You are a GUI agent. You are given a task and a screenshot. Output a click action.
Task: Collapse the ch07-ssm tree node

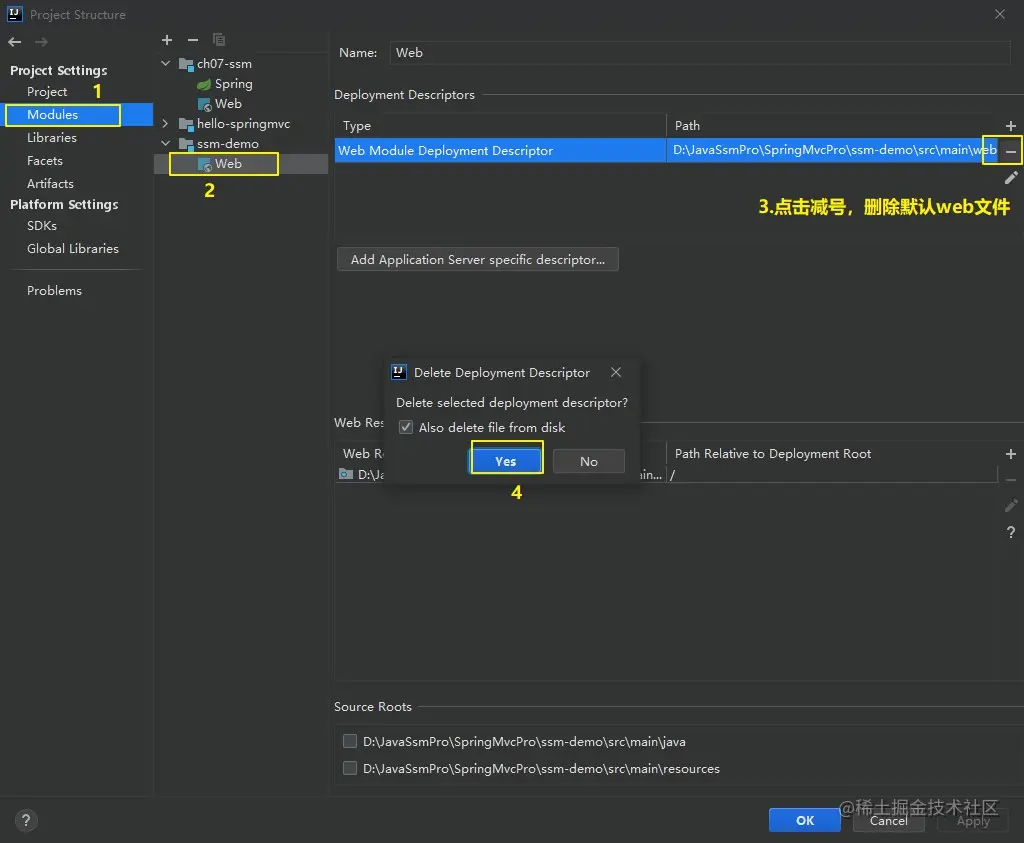coord(166,63)
